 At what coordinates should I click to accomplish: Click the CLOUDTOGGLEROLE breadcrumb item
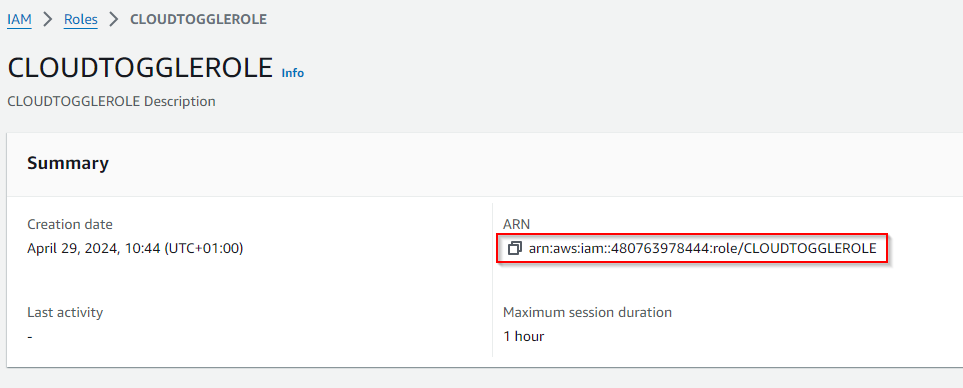point(198,19)
